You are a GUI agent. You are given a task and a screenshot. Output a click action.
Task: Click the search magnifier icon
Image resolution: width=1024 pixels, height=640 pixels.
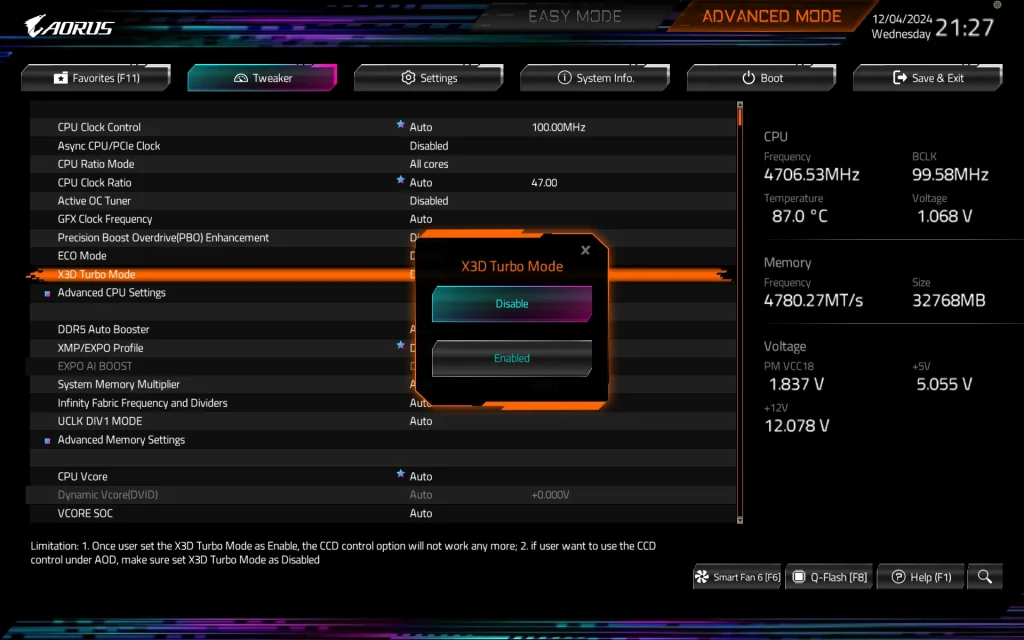(x=984, y=576)
